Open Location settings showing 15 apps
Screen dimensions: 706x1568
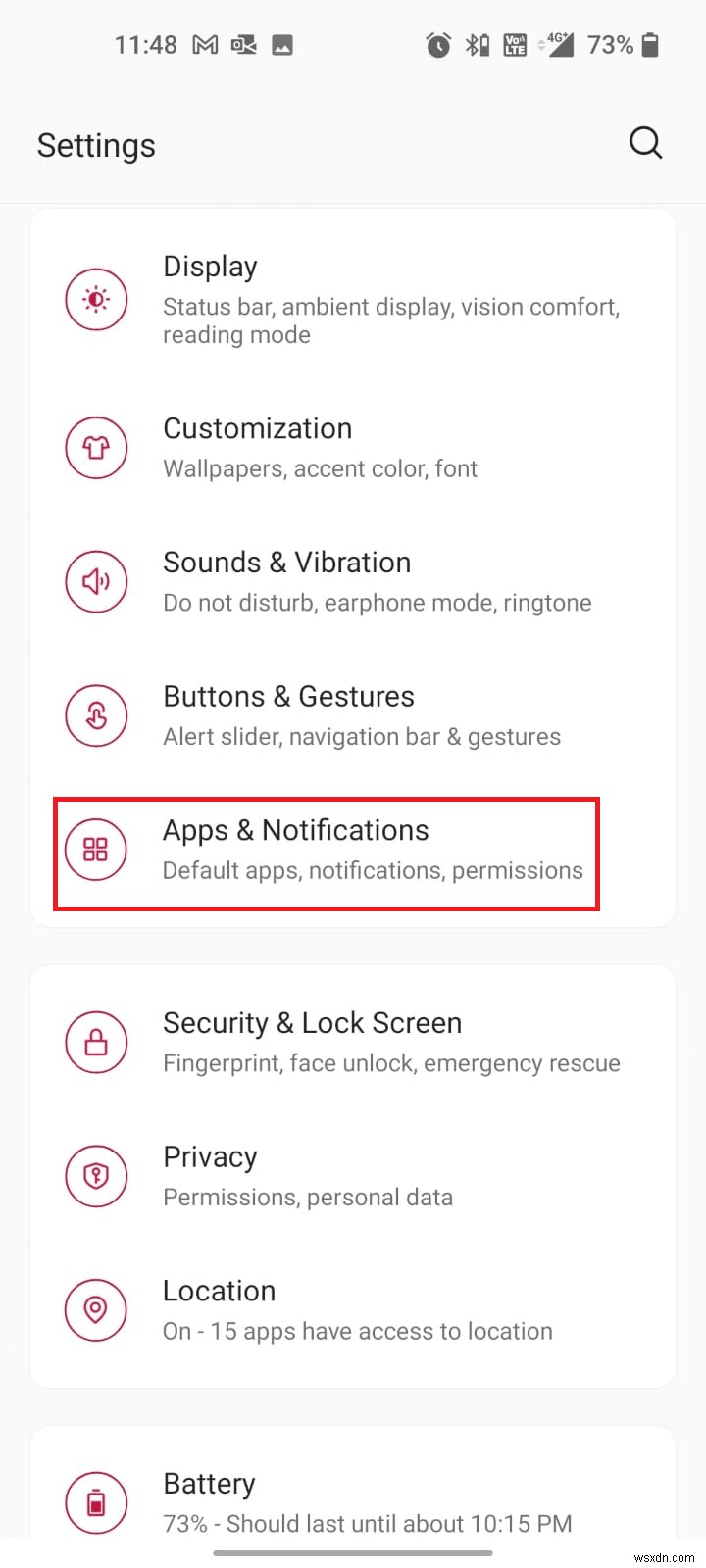click(x=343, y=1309)
